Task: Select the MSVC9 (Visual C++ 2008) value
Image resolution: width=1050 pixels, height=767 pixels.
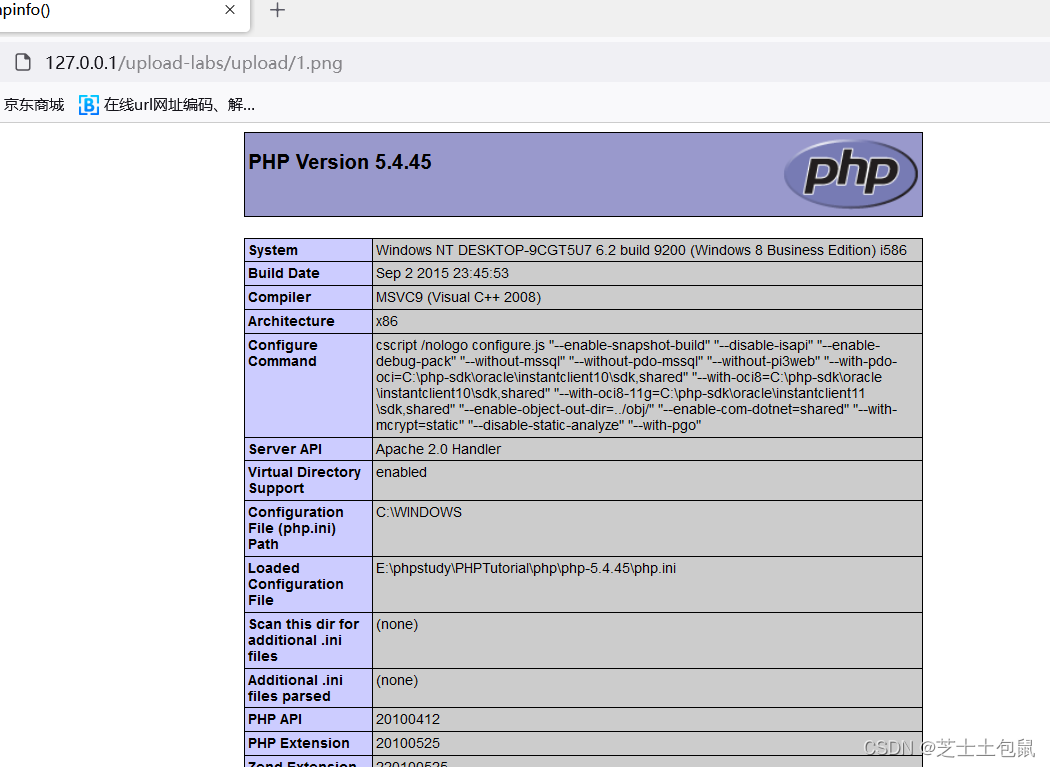Action: [x=458, y=297]
